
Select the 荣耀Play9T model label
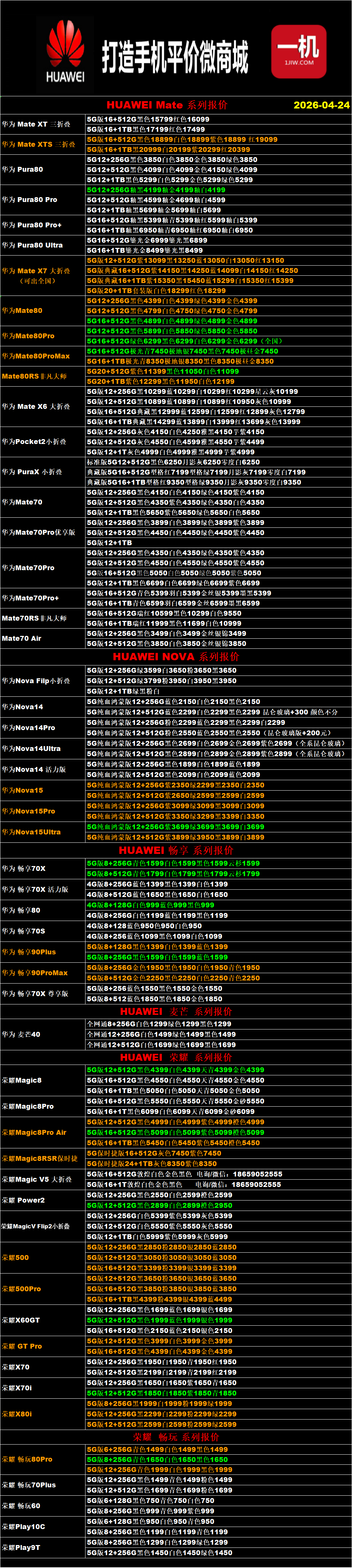(21, 1547)
